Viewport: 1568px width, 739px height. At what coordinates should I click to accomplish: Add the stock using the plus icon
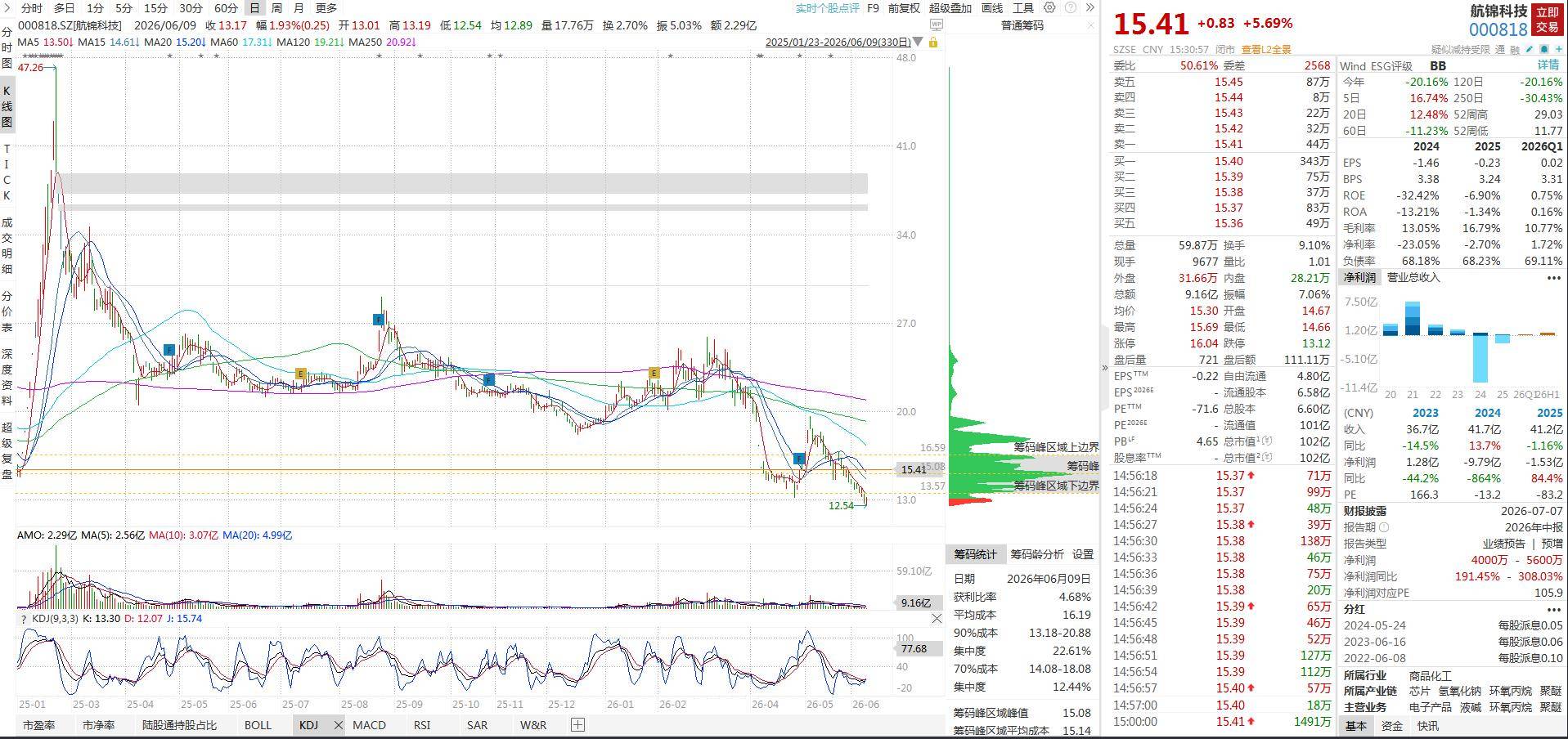click(x=1557, y=49)
